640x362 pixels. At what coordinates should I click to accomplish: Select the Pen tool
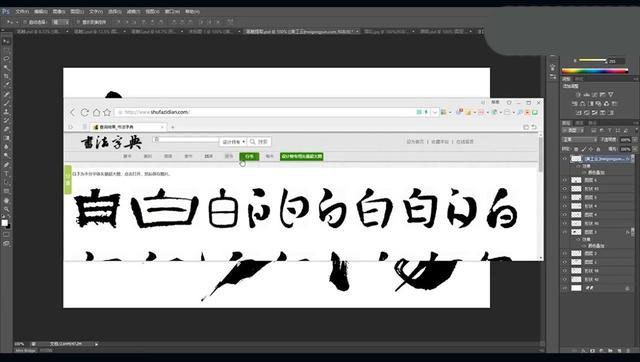coord(6,165)
